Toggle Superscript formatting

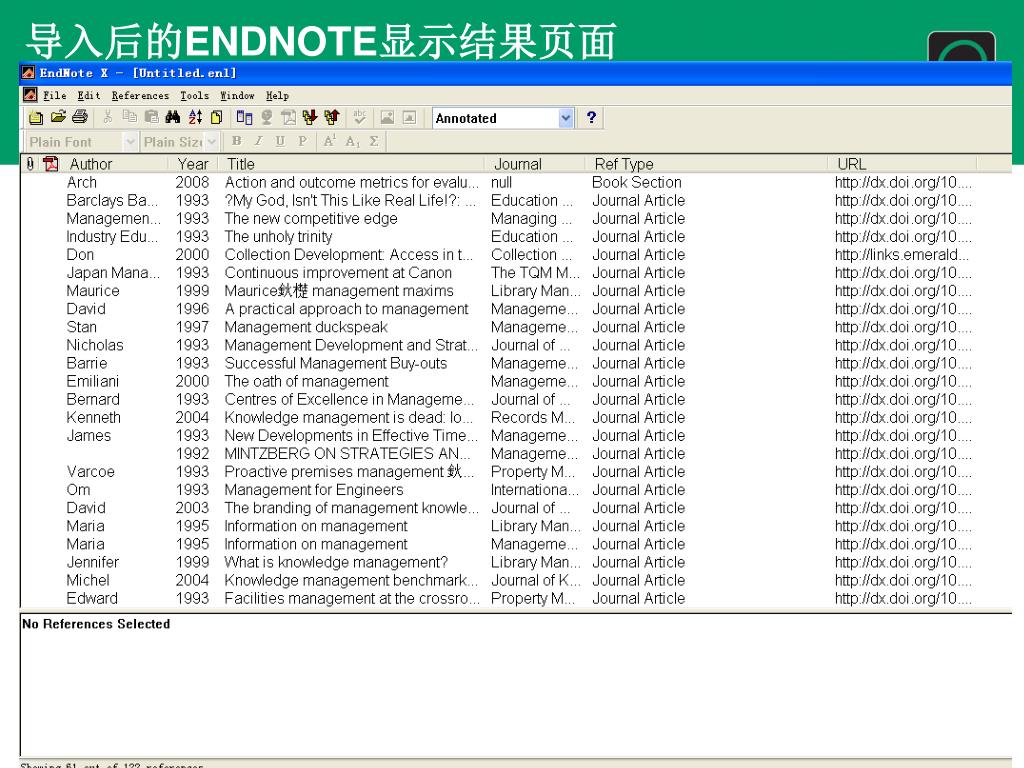tap(330, 141)
